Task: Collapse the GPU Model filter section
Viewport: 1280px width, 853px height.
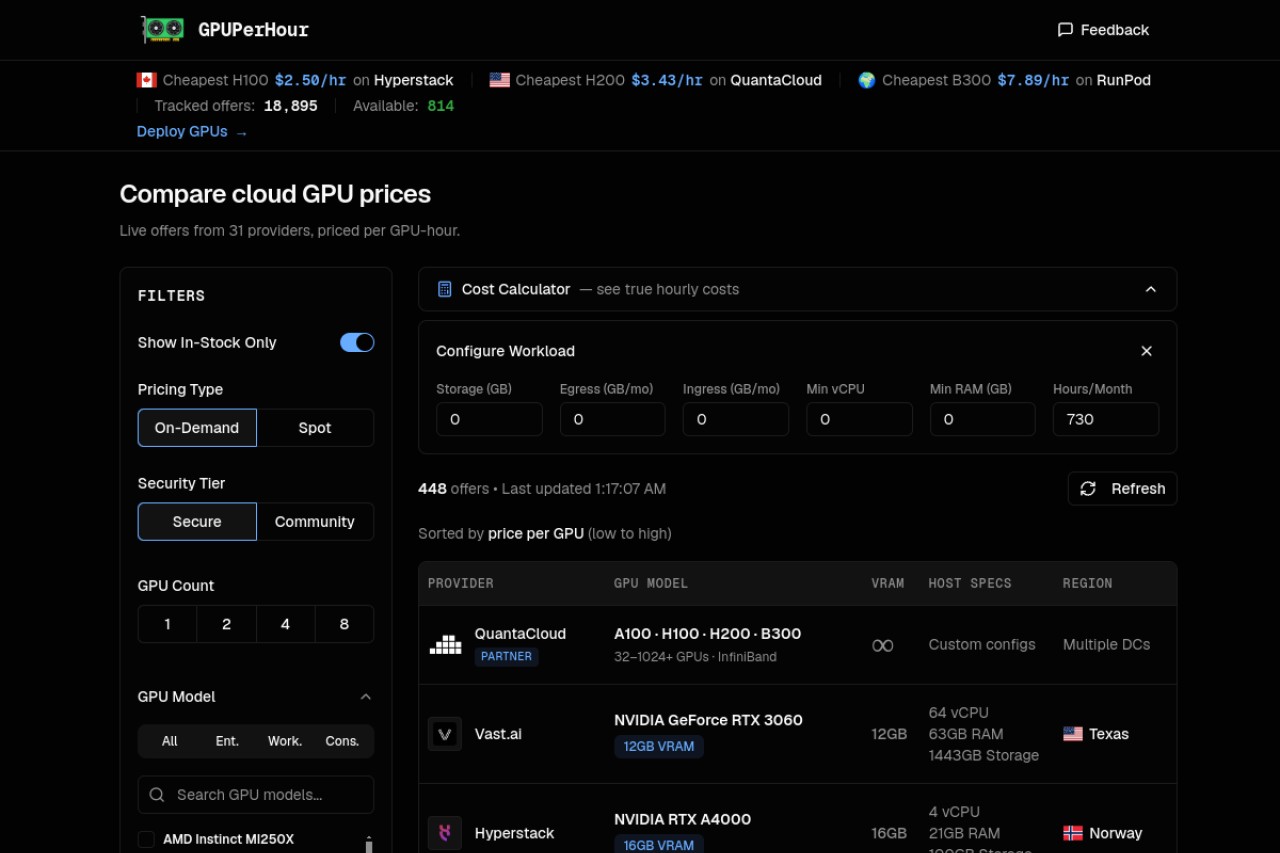Action: point(365,697)
